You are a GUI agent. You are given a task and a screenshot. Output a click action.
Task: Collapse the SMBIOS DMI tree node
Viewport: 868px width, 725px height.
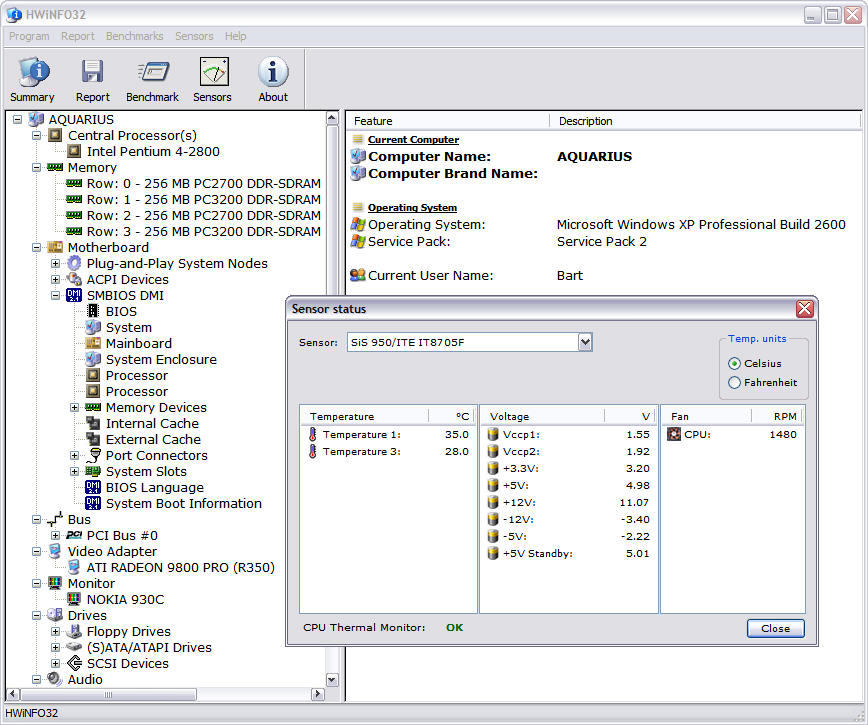coord(56,295)
